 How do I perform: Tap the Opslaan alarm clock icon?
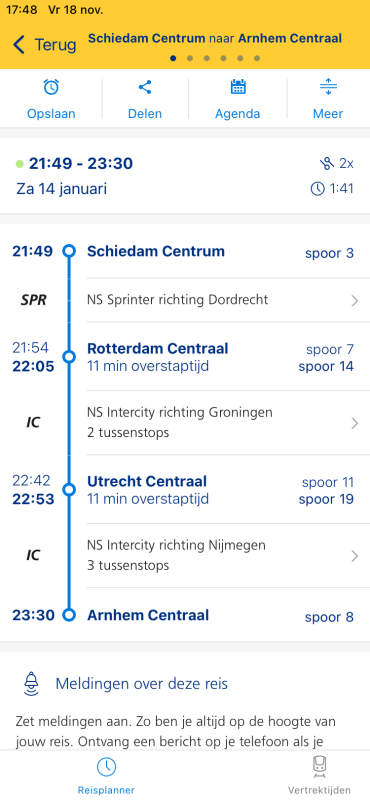(51, 88)
